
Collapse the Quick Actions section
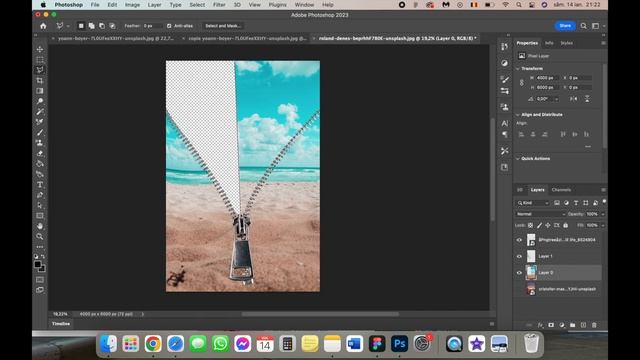pos(518,158)
